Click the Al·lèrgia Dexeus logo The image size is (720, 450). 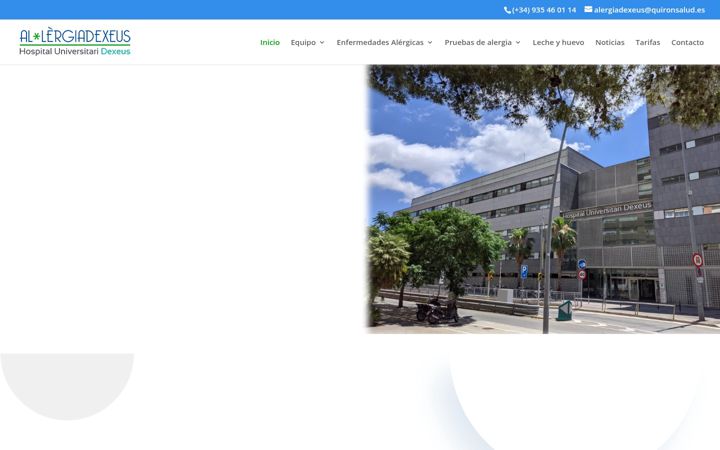75,41
